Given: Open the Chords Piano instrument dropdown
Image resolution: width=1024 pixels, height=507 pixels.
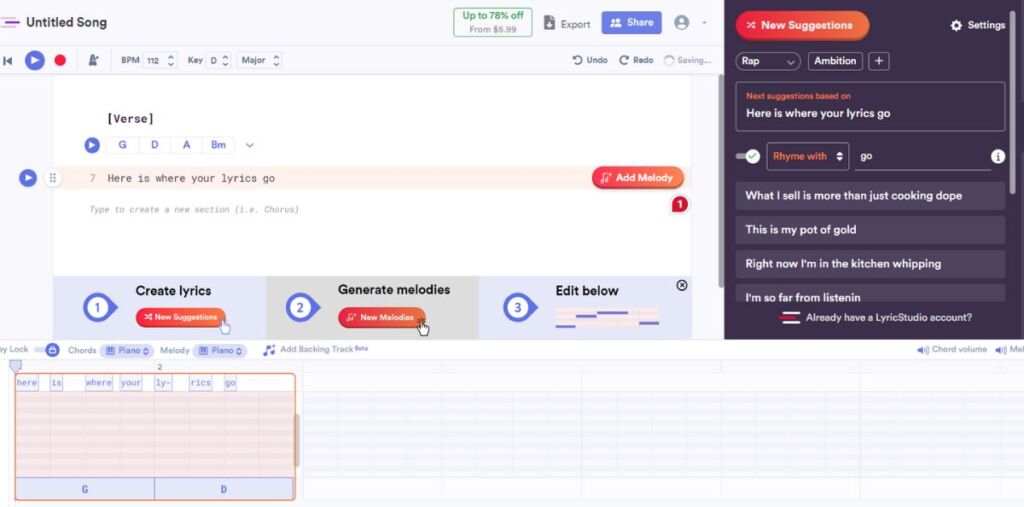Looking at the screenshot, I should coord(126,351).
